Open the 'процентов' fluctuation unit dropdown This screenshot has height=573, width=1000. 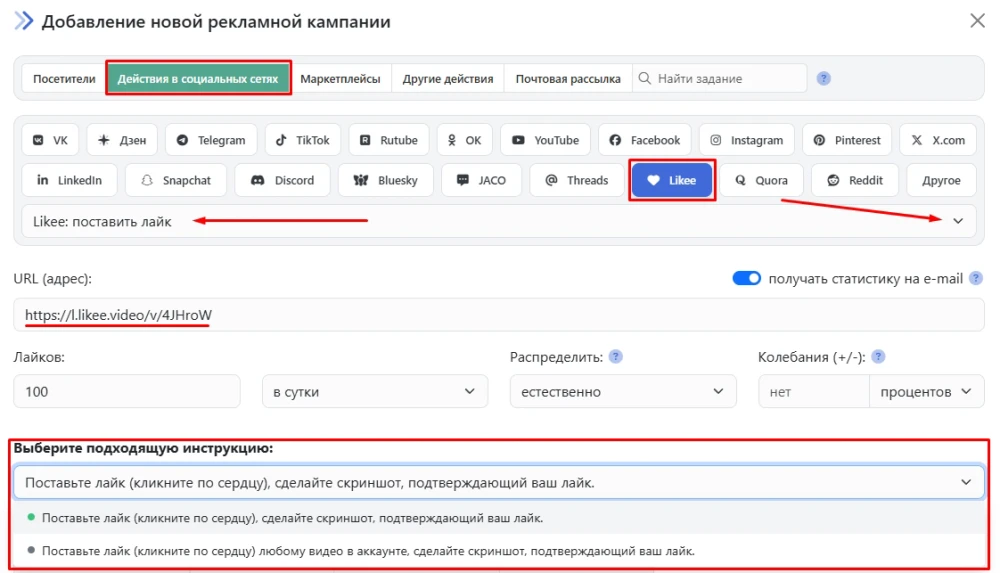point(925,392)
